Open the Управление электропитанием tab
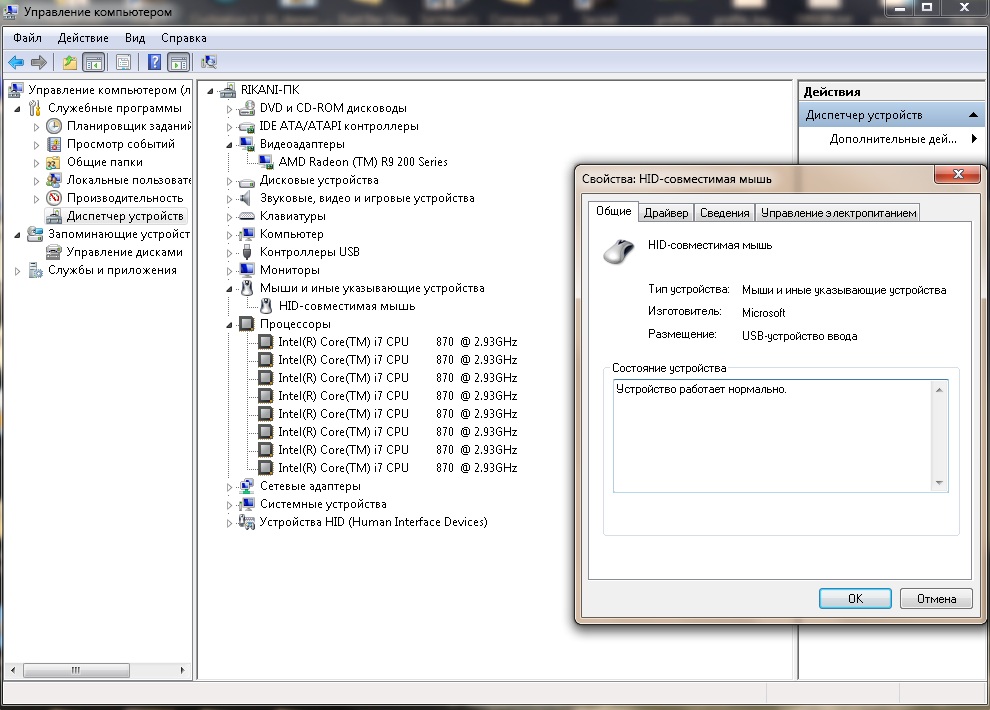 tap(837, 213)
